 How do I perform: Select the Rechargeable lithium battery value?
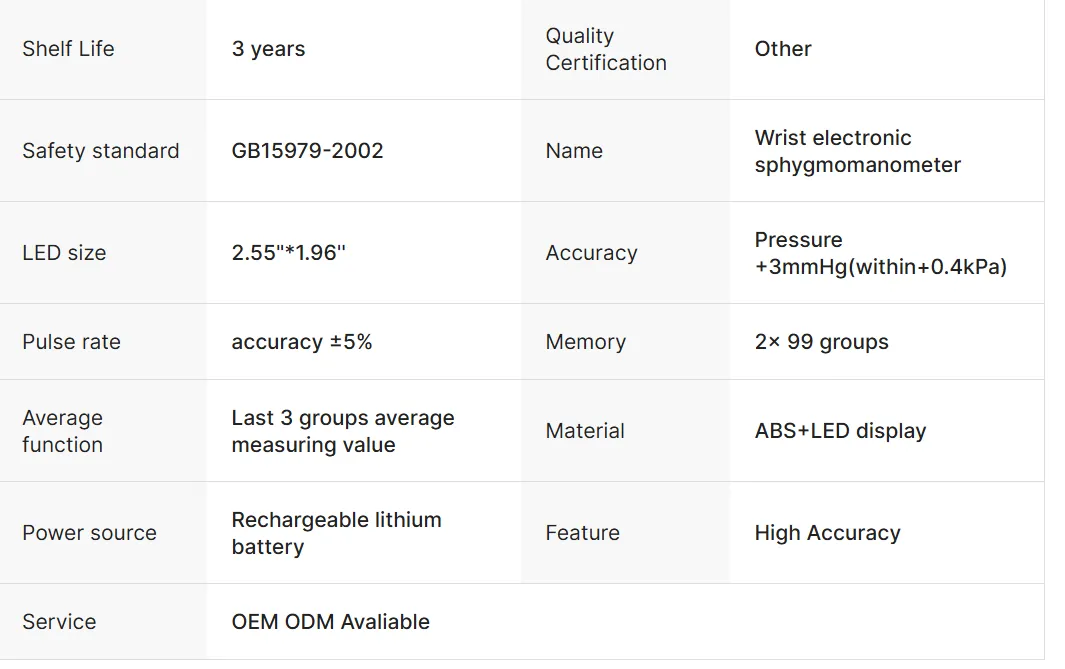(x=336, y=532)
